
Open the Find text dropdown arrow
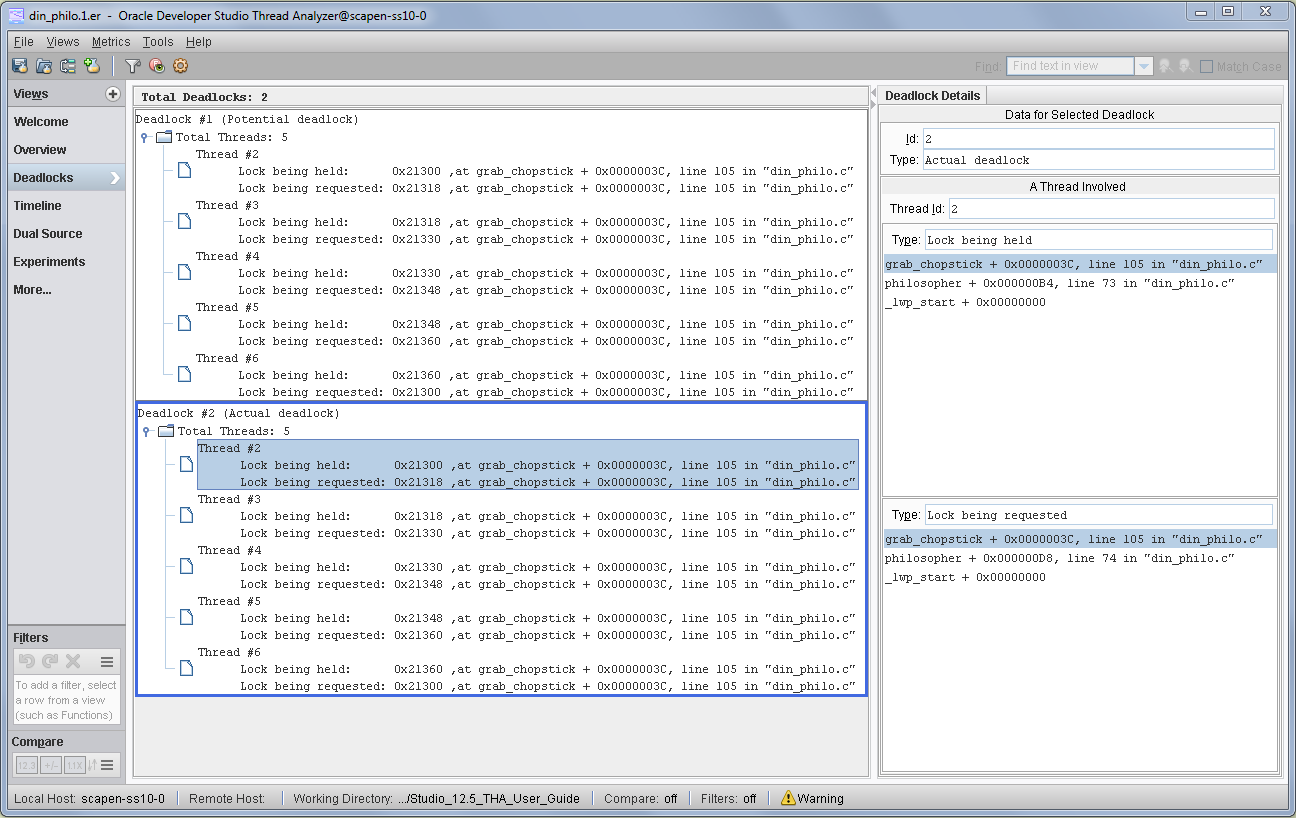[x=1144, y=66]
